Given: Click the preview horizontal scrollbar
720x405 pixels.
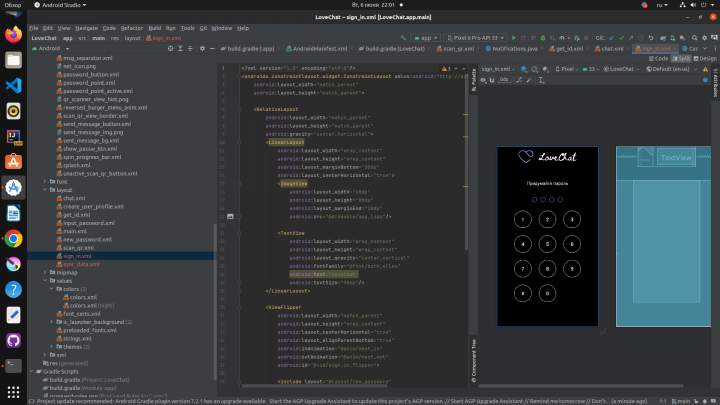Looking at the screenshot, I should pyautogui.click(x=581, y=386).
